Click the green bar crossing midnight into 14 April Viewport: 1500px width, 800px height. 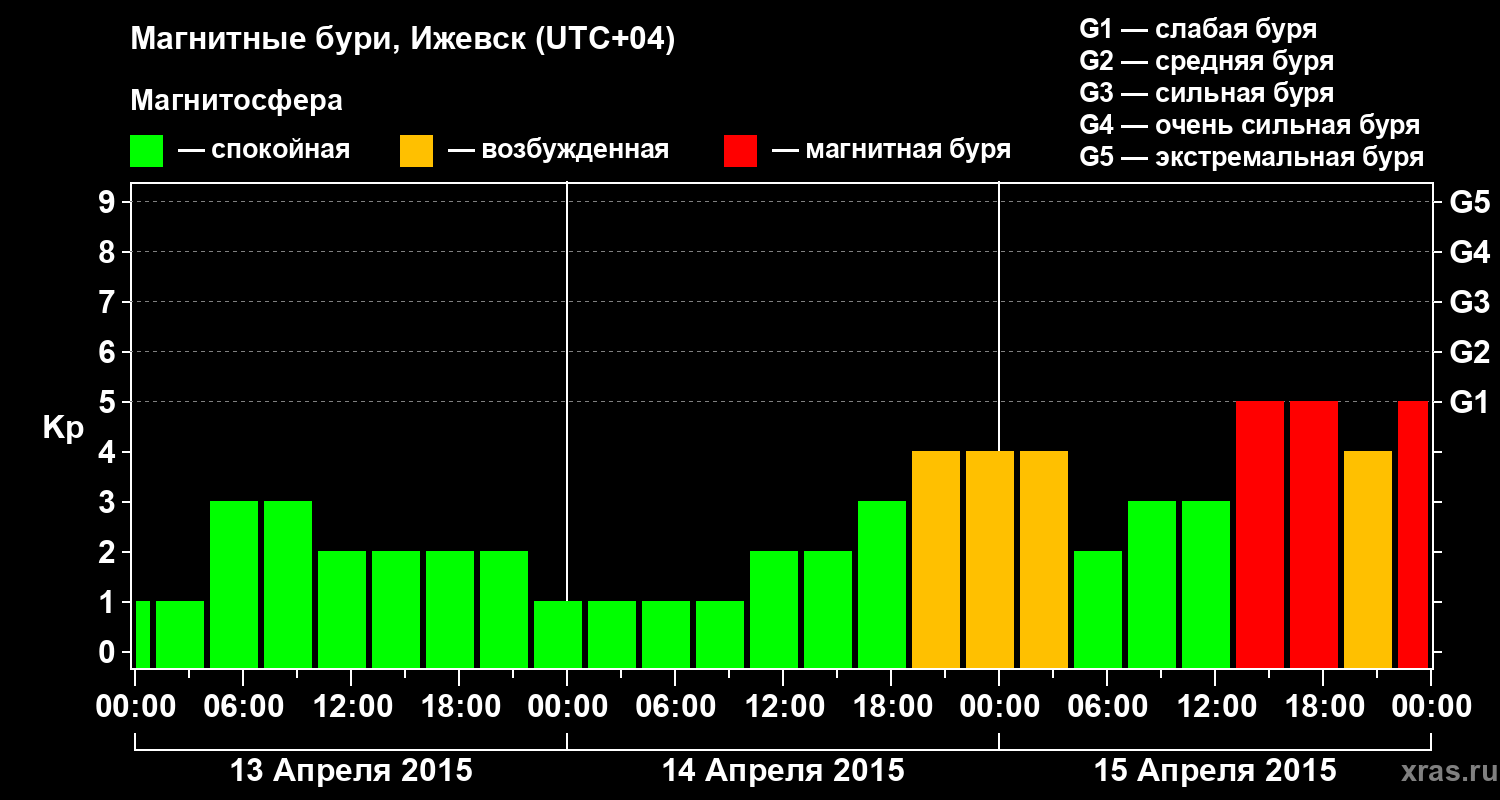pyautogui.click(x=558, y=634)
